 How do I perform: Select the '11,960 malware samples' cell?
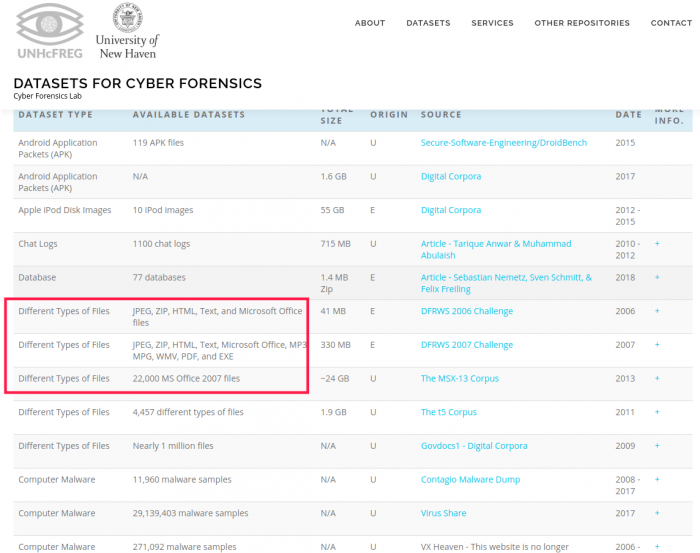click(182, 479)
